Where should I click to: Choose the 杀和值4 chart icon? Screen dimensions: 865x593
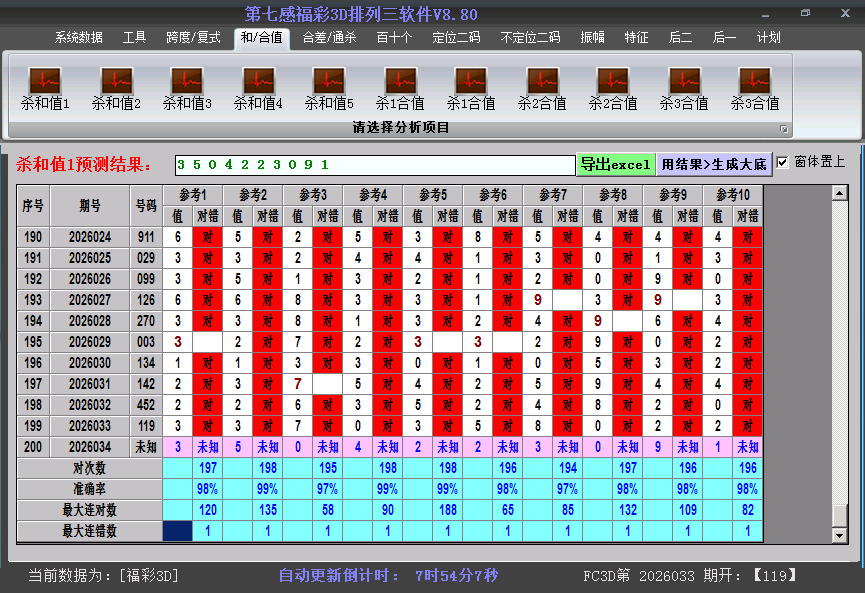258,80
